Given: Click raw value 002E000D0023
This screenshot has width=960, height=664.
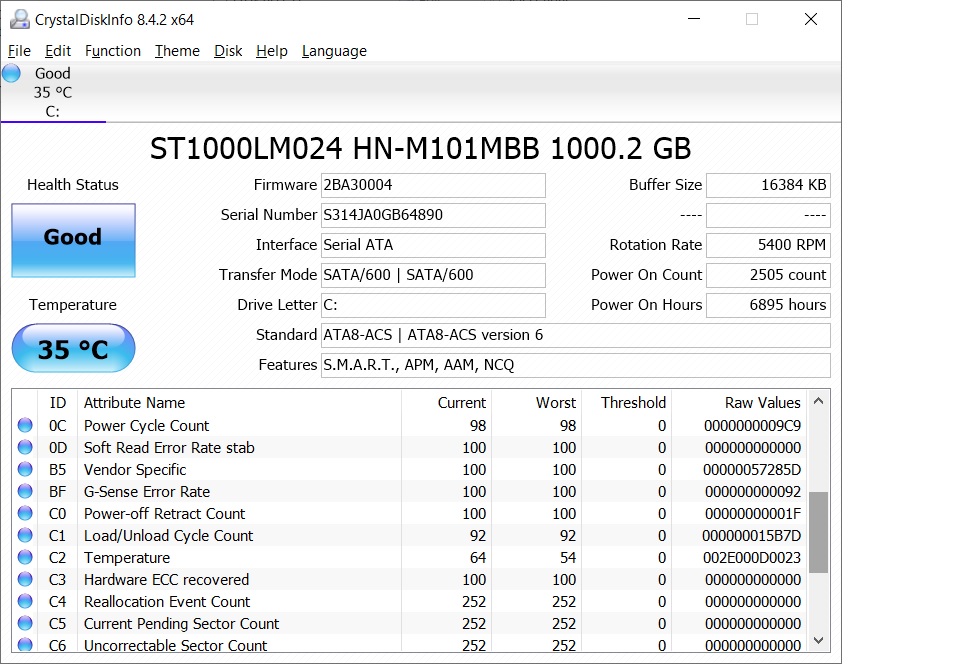Looking at the screenshot, I should (752, 558).
